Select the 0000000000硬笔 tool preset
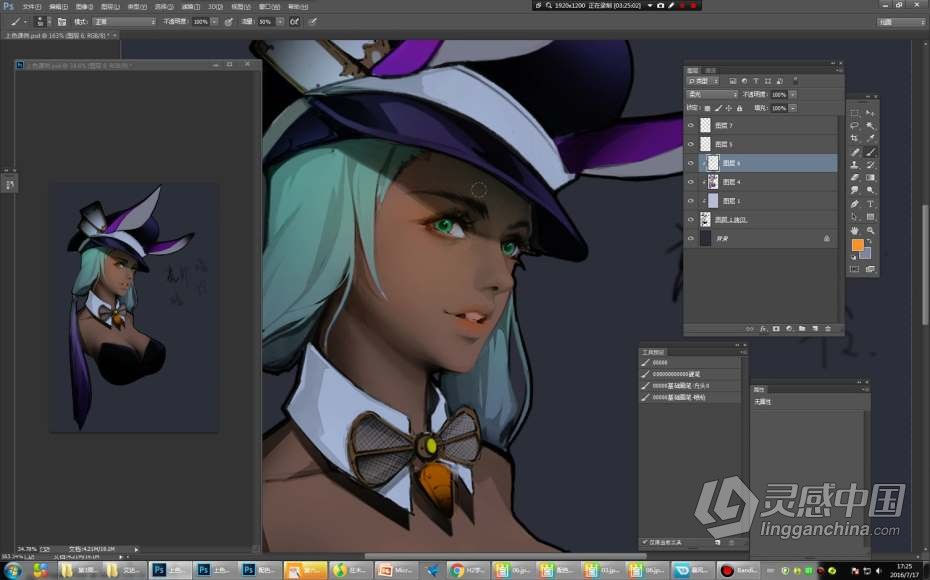The width and height of the screenshot is (930, 580). tap(690, 374)
